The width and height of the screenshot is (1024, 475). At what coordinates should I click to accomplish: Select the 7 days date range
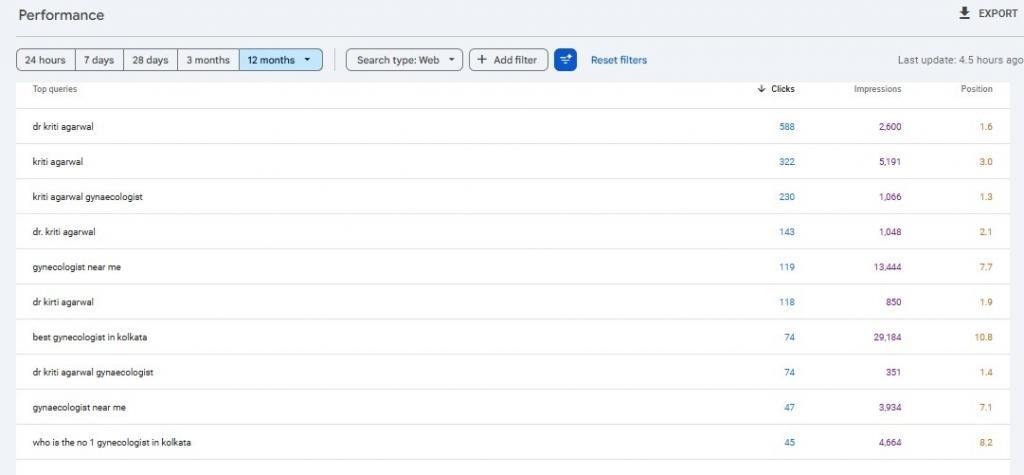coord(99,59)
